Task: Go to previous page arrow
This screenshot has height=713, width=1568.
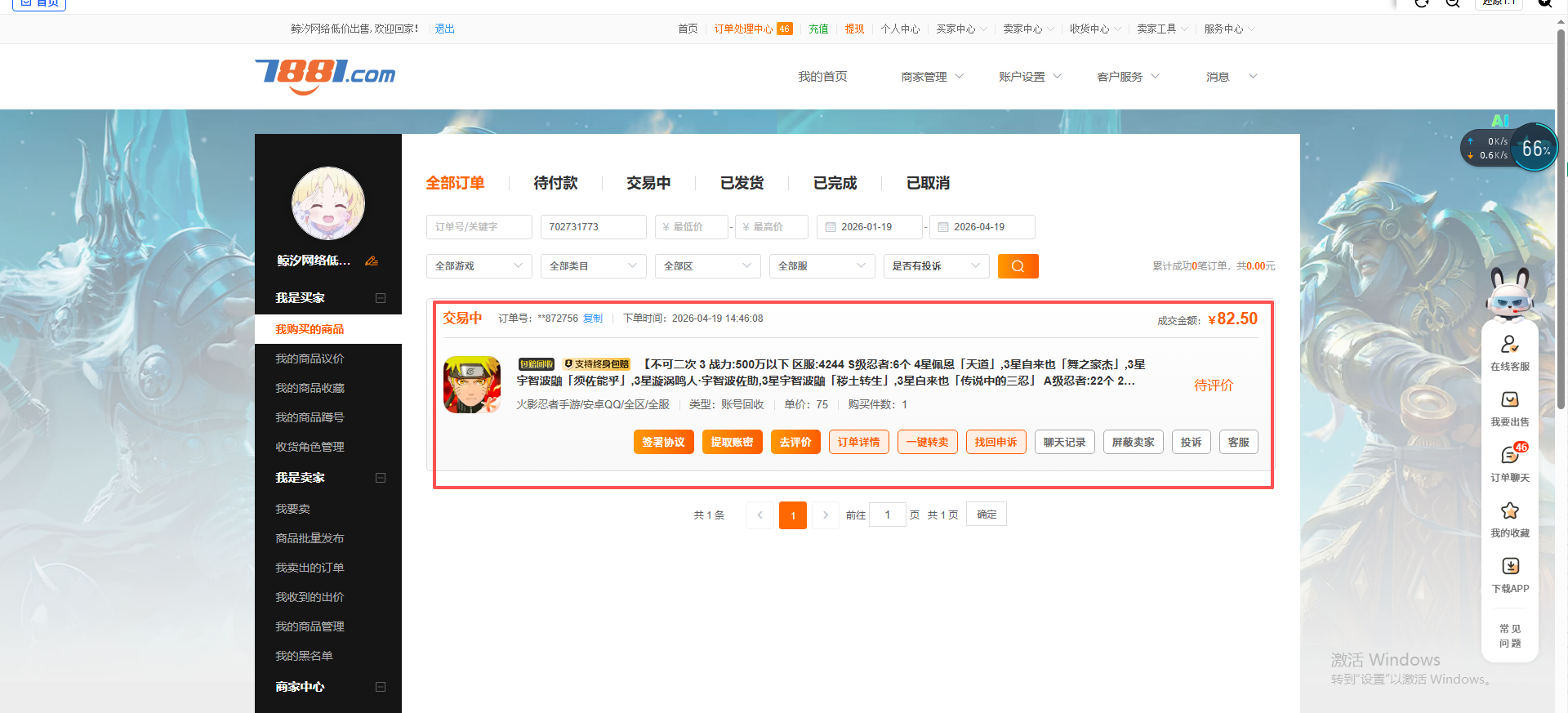Action: pyautogui.click(x=760, y=515)
